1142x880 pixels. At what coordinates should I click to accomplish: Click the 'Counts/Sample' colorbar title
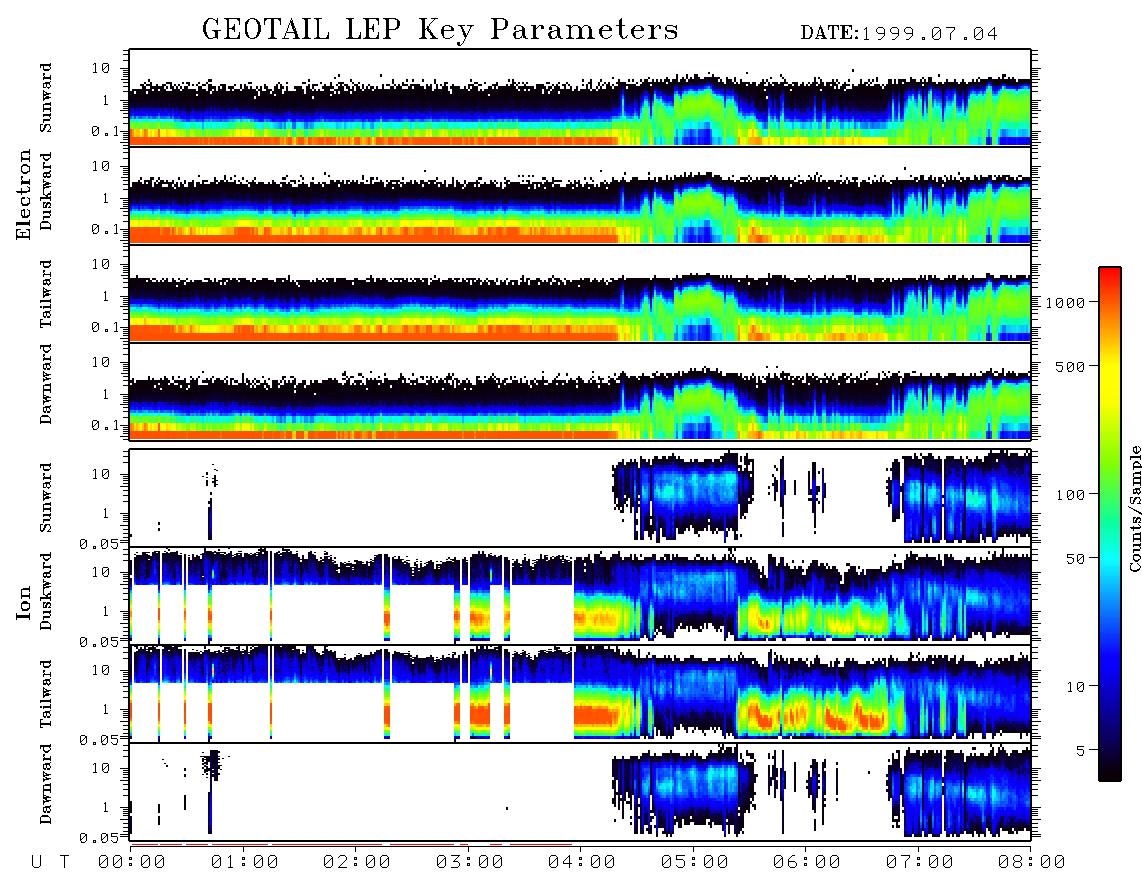(x=1135, y=508)
